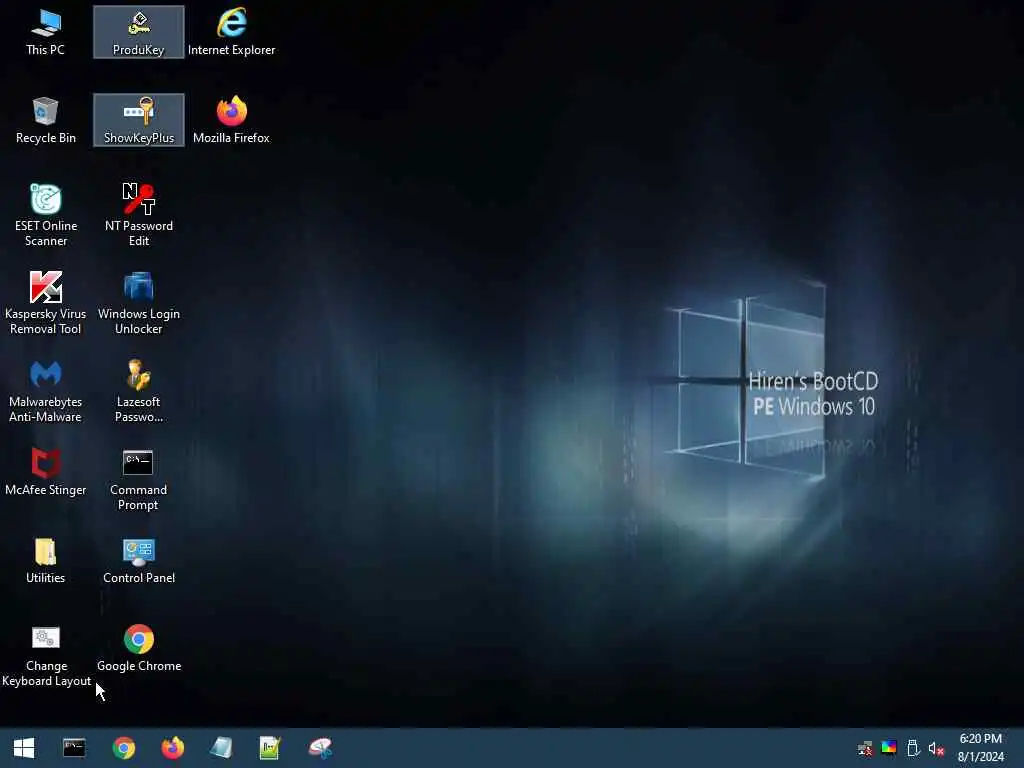Launch Firefox from the taskbar

[x=172, y=748]
